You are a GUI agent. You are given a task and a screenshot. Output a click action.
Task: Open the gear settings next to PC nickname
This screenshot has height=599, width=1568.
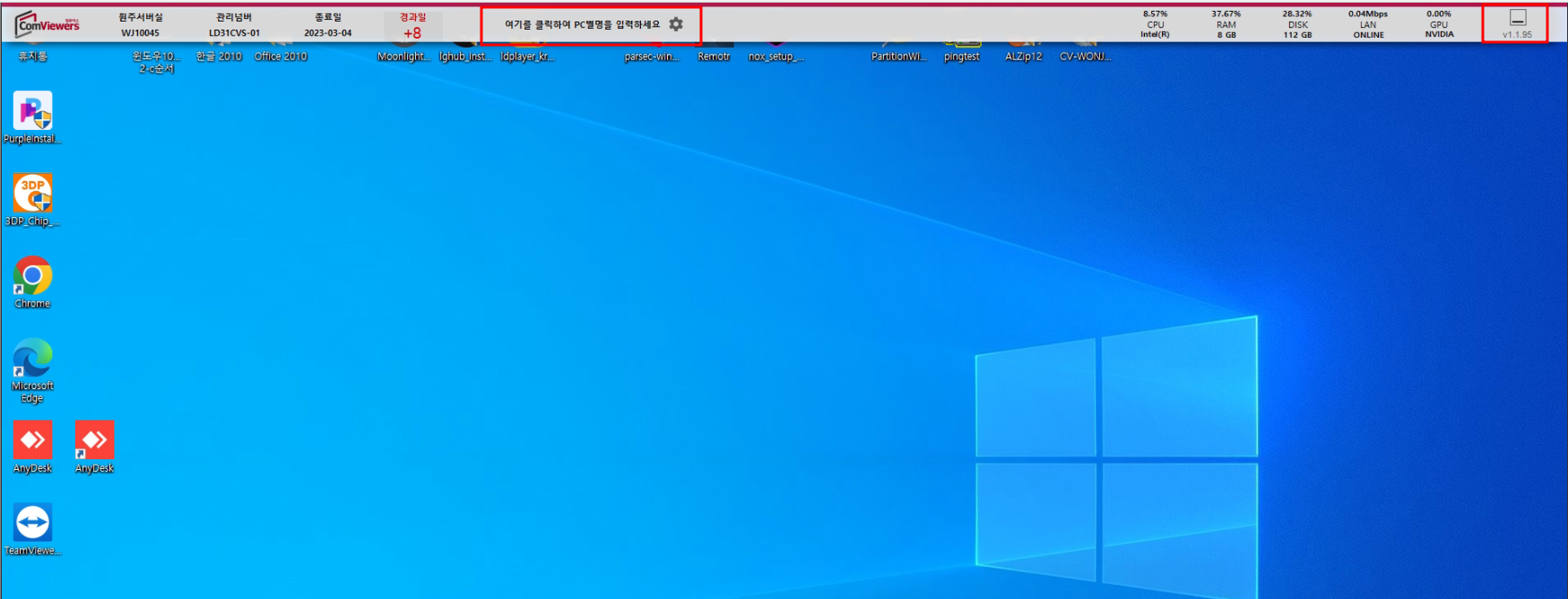pyautogui.click(x=676, y=24)
